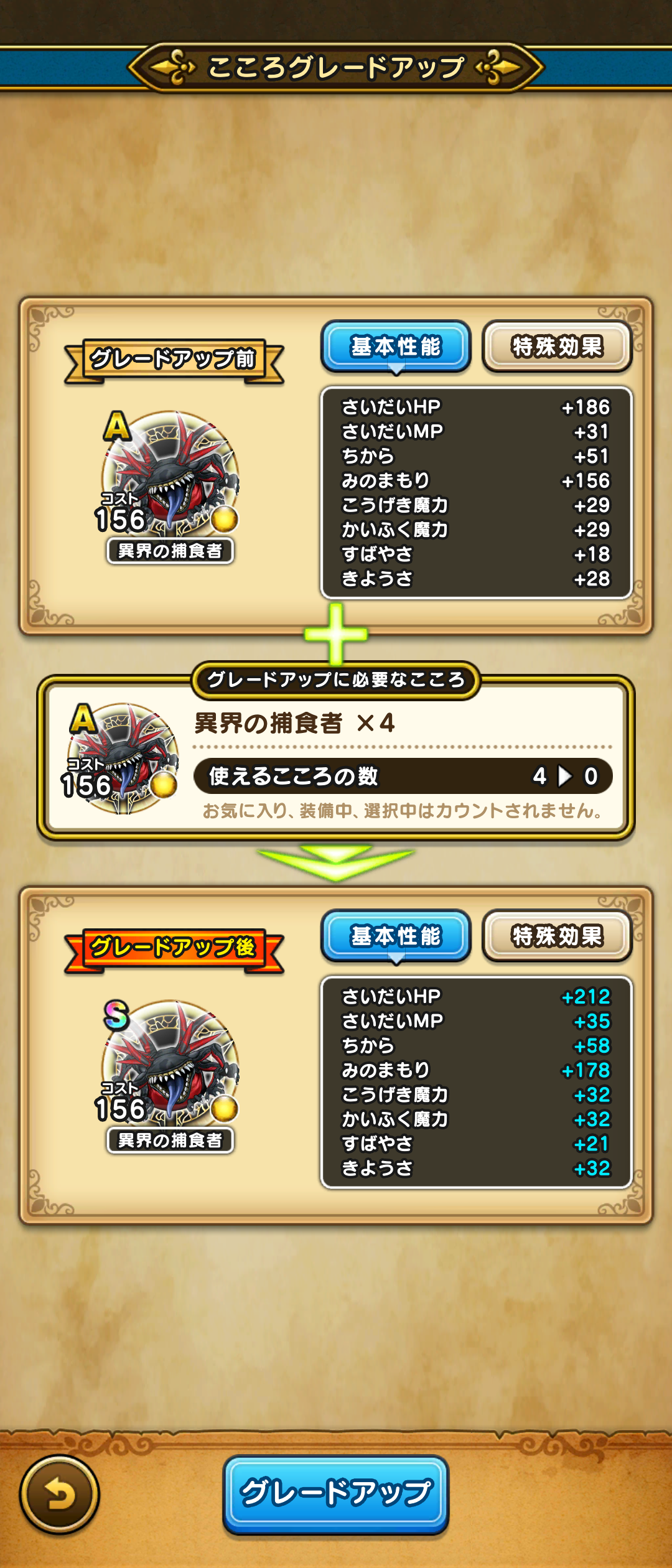Tap the A-rank 異界の捕食者 heart icon before upgrade
This screenshot has width=672, height=1568.
[170, 474]
